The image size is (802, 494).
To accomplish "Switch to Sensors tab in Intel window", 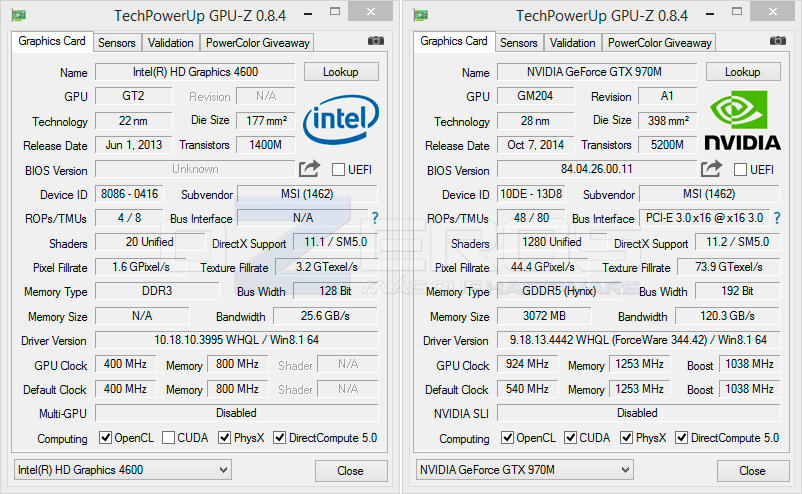I will [117, 43].
